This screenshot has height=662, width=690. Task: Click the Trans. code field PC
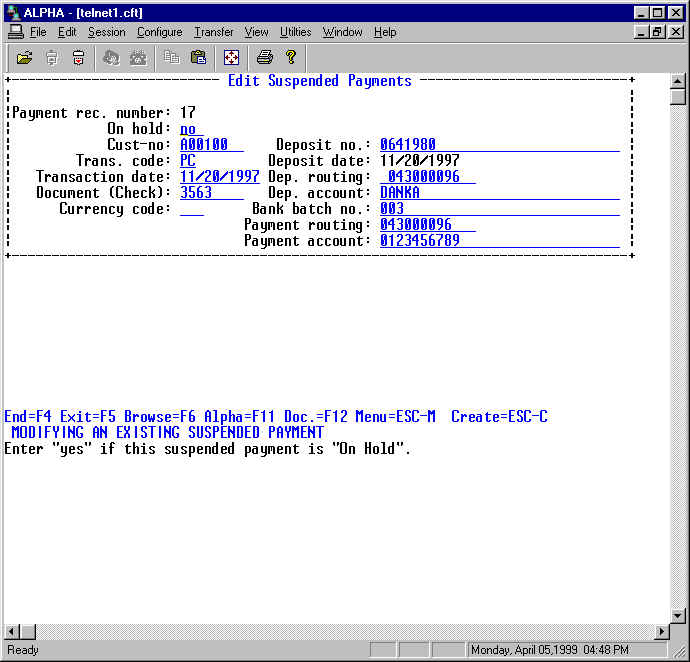(x=188, y=161)
